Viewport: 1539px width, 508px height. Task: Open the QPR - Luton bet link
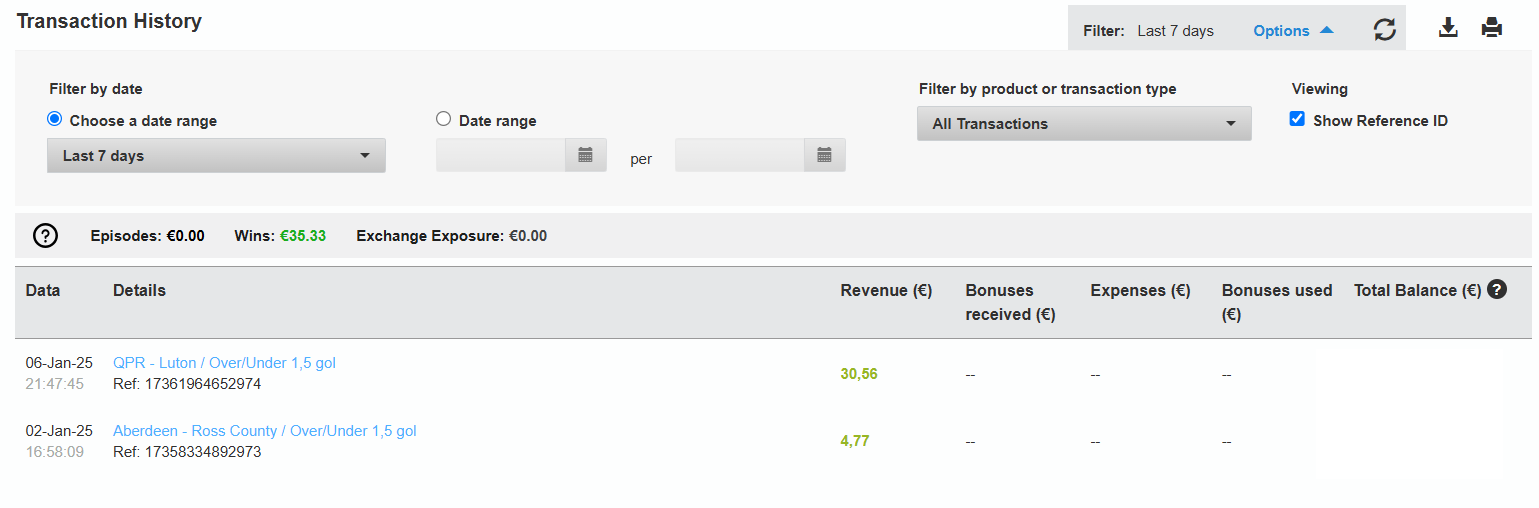(x=224, y=363)
